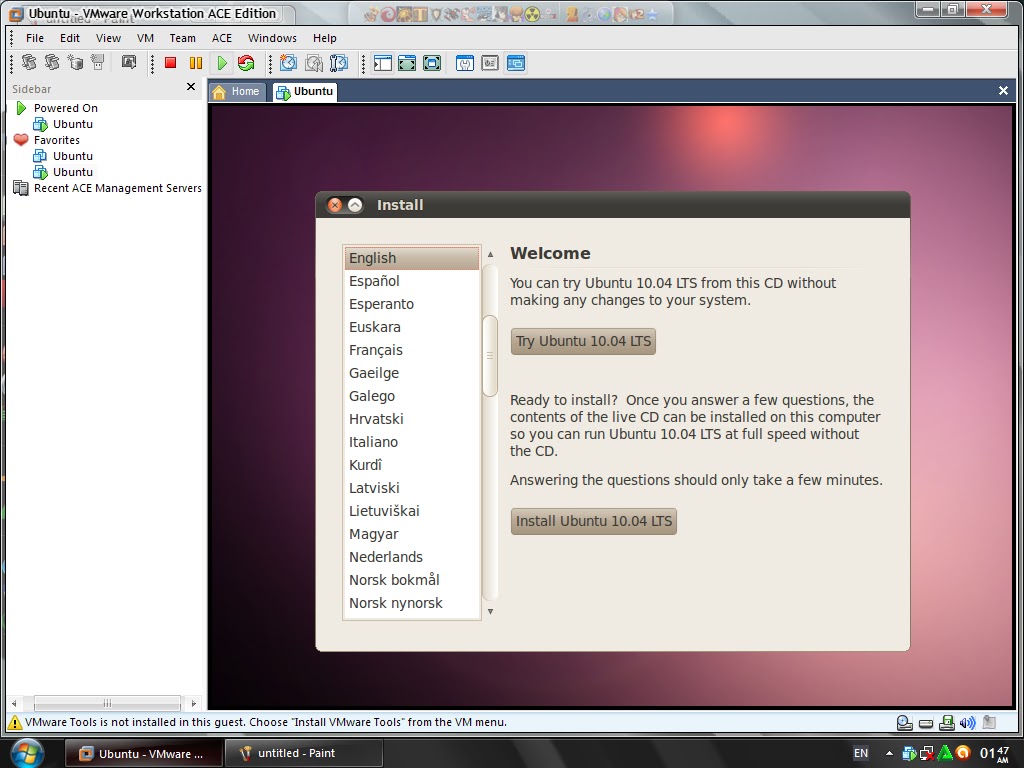The image size is (1024, 768).
Task: Click the sidebar horizontal scrollbar thumb
Action: 107,703
